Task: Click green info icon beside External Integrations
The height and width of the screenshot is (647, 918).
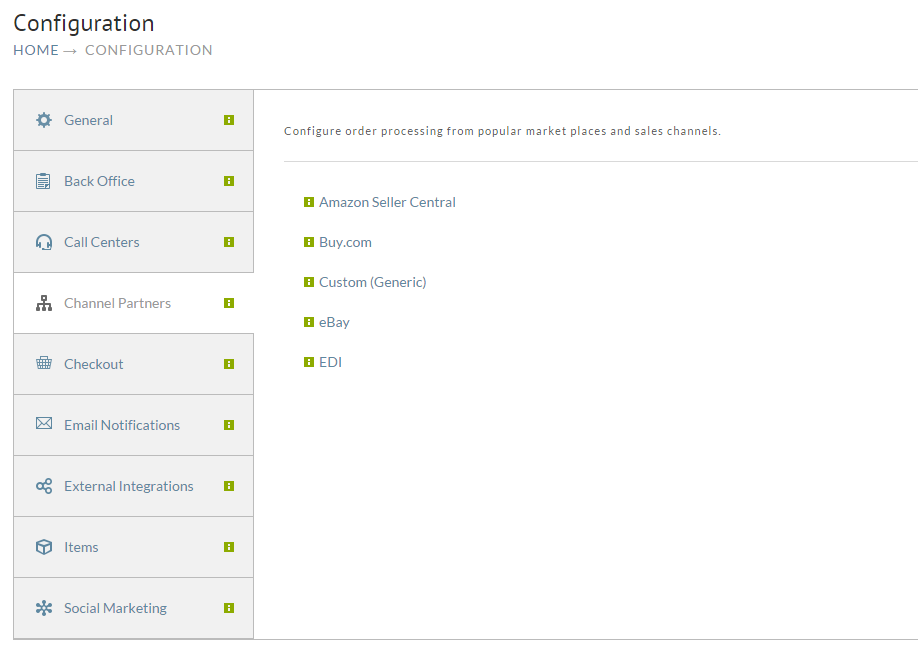Action: [x=229, y=486]
